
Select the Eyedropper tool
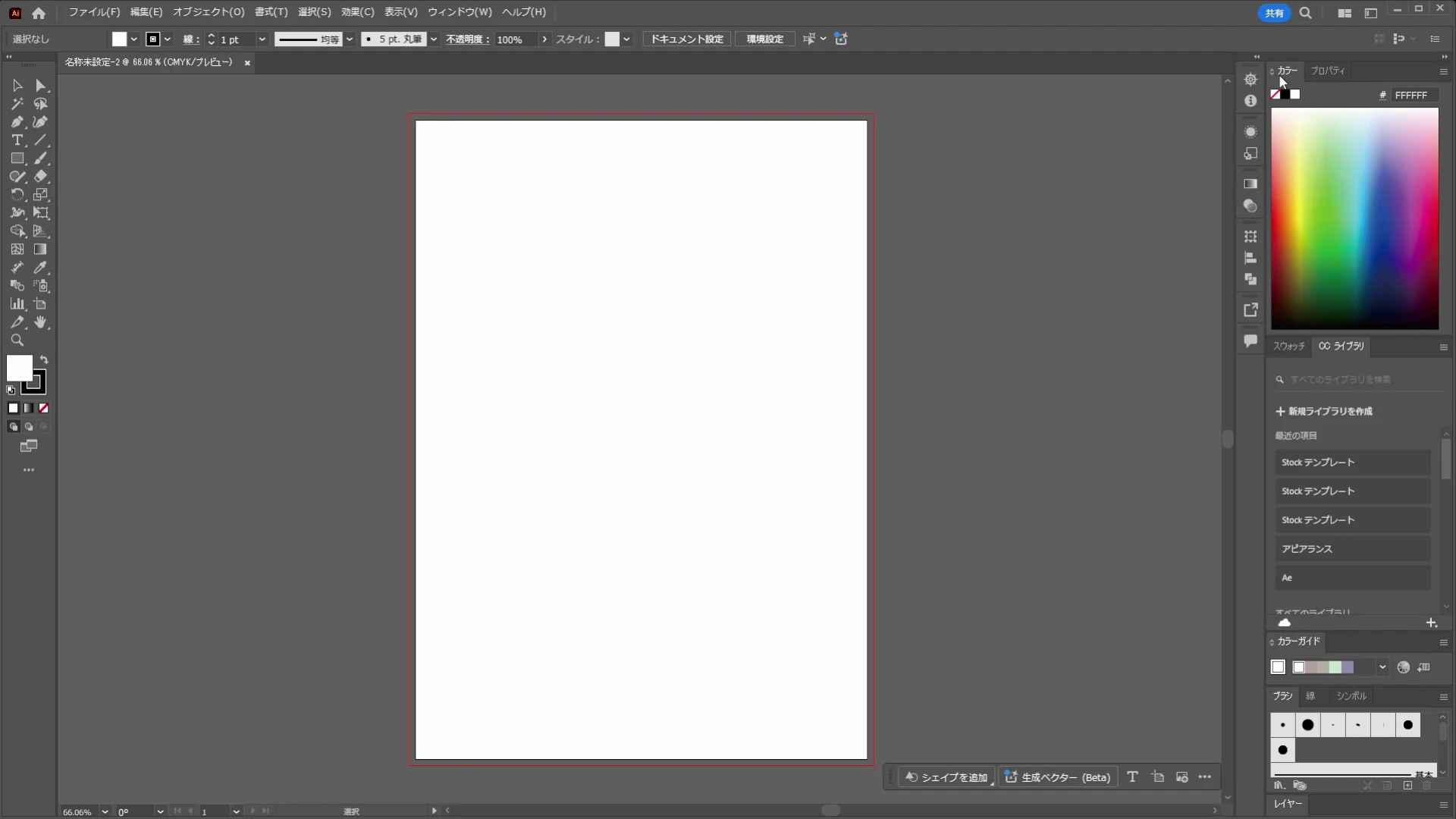click(x=41, y=268)
